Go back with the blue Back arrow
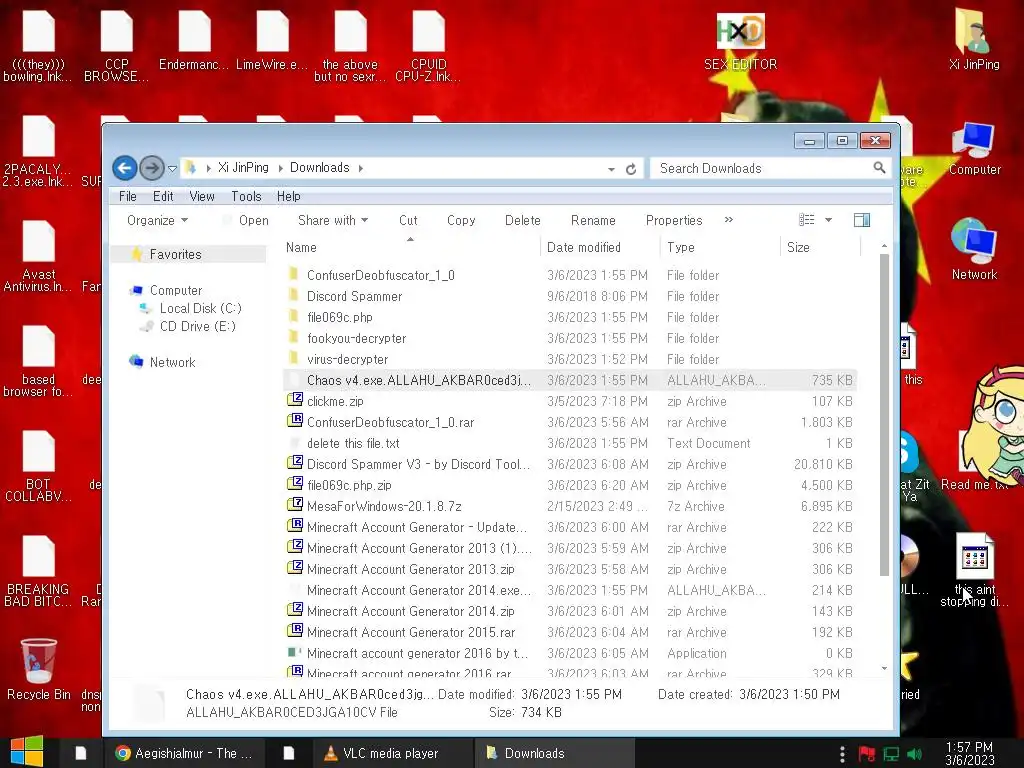 click(125, 168)
